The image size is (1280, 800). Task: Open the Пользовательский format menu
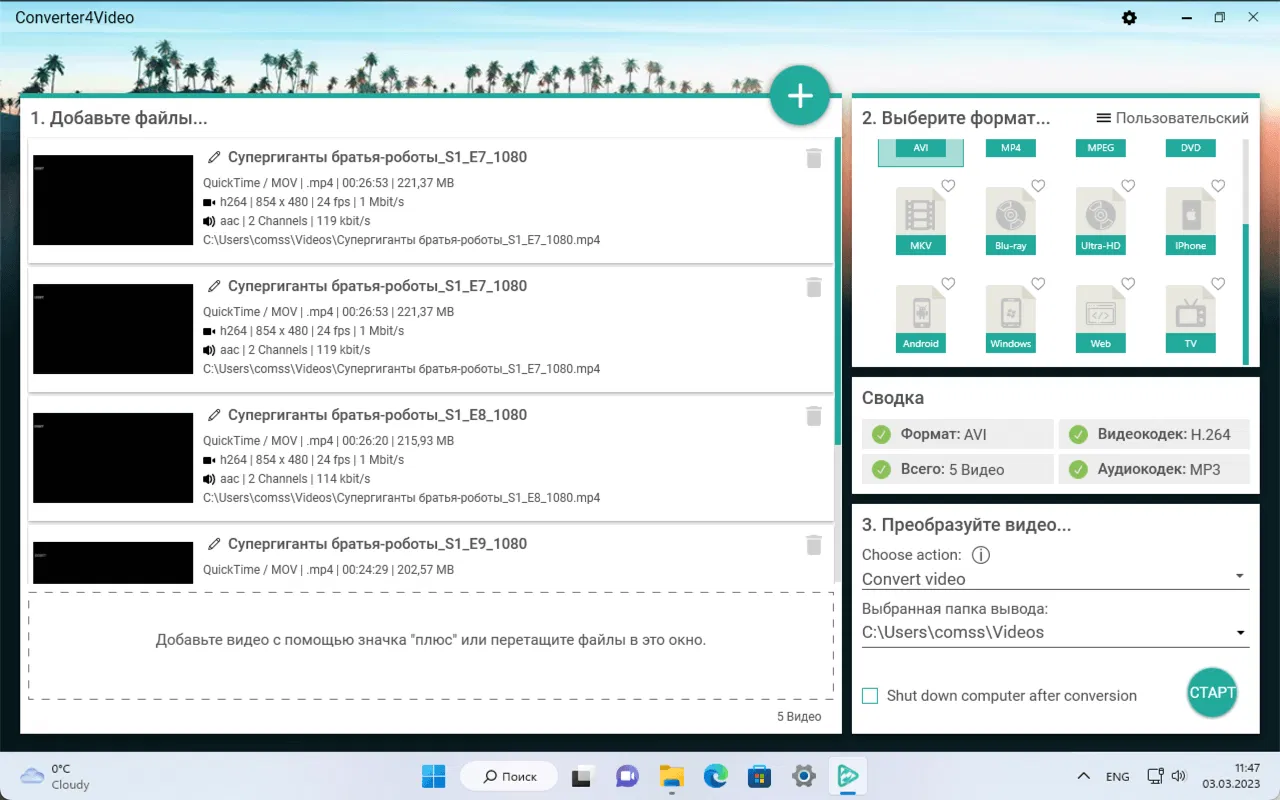[x=1173, y=118]
